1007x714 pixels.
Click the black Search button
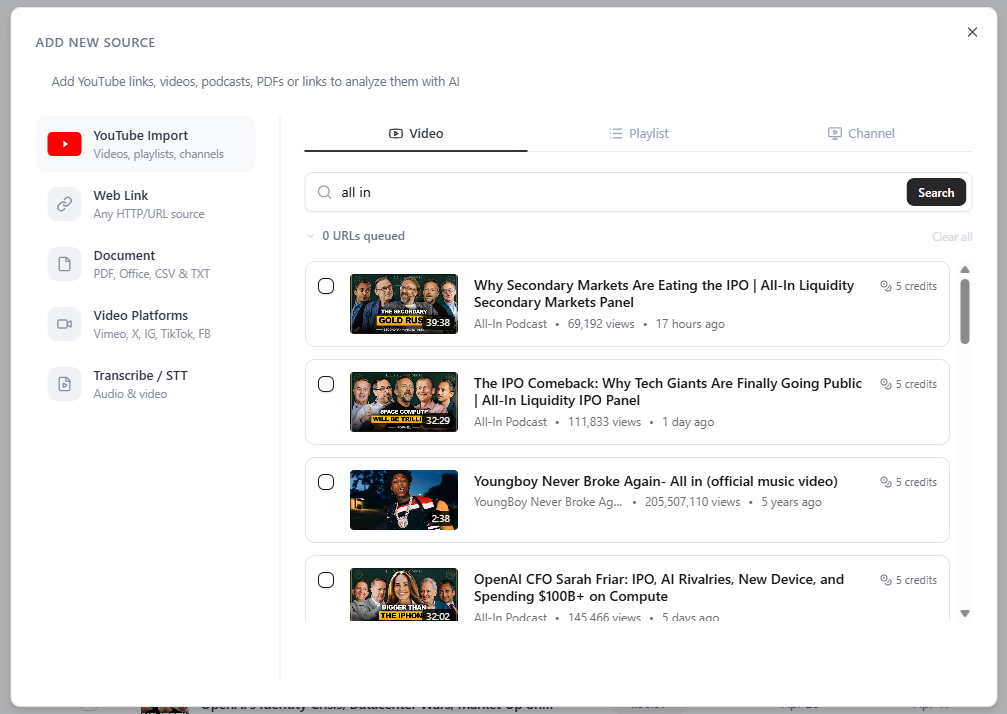936,193
